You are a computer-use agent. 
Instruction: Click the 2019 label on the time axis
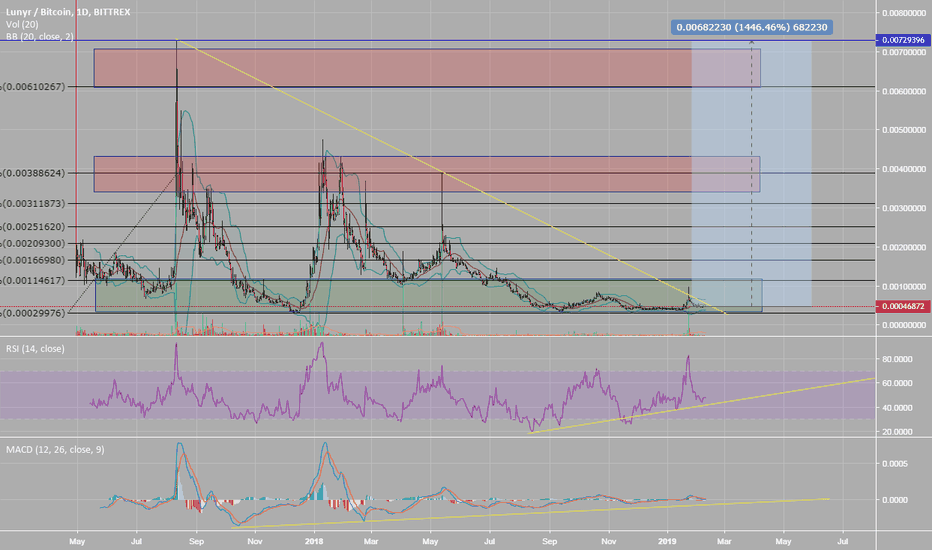[667, 541]
